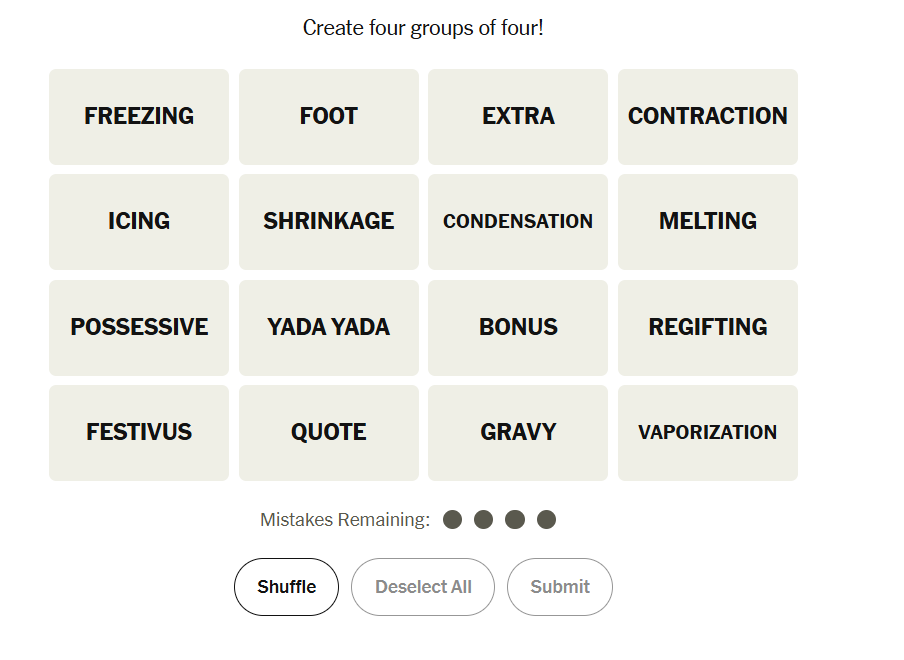Toggle the FESTIVUS tile
Image resolution: width=904 pixels, height=660 pixels.
pos(139,433)
